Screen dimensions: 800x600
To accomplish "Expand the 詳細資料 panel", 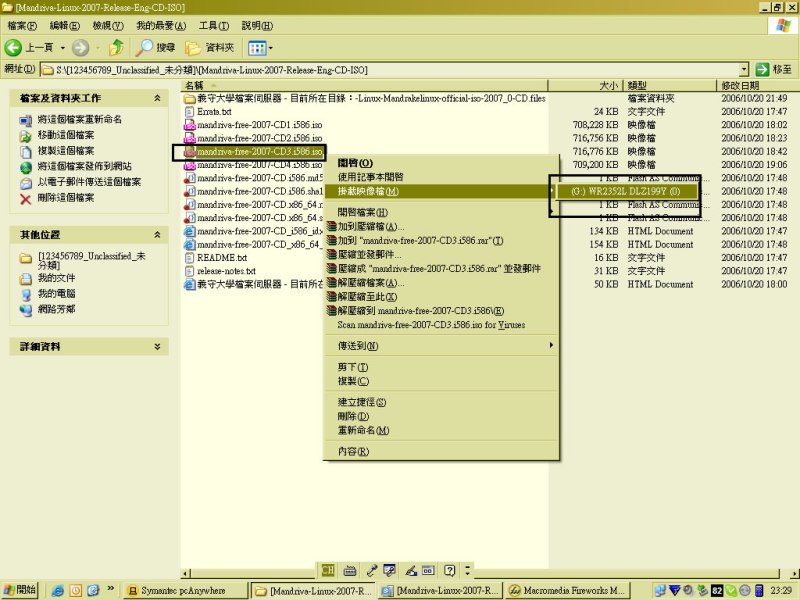I will click(157, 346).
